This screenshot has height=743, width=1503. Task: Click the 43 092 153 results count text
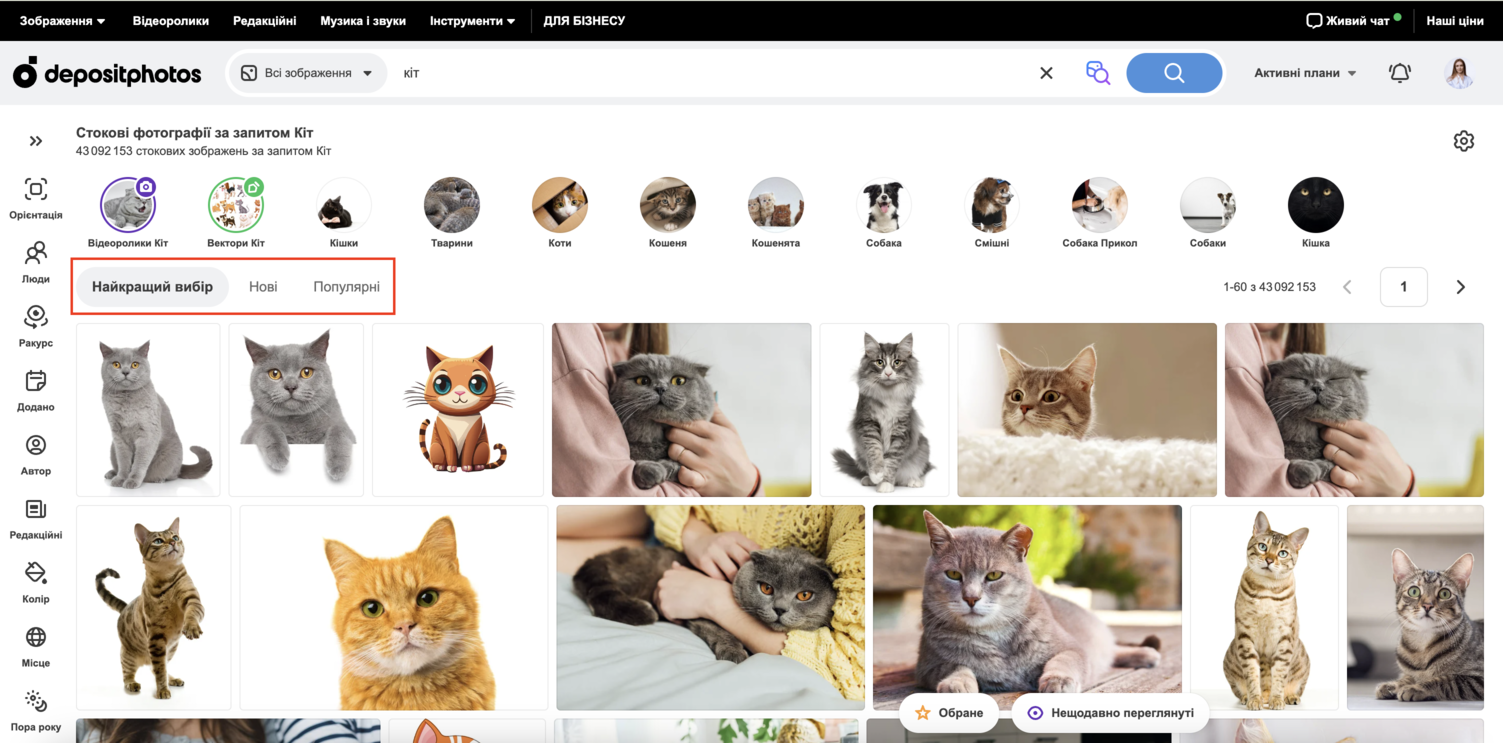tap(203, 152)
